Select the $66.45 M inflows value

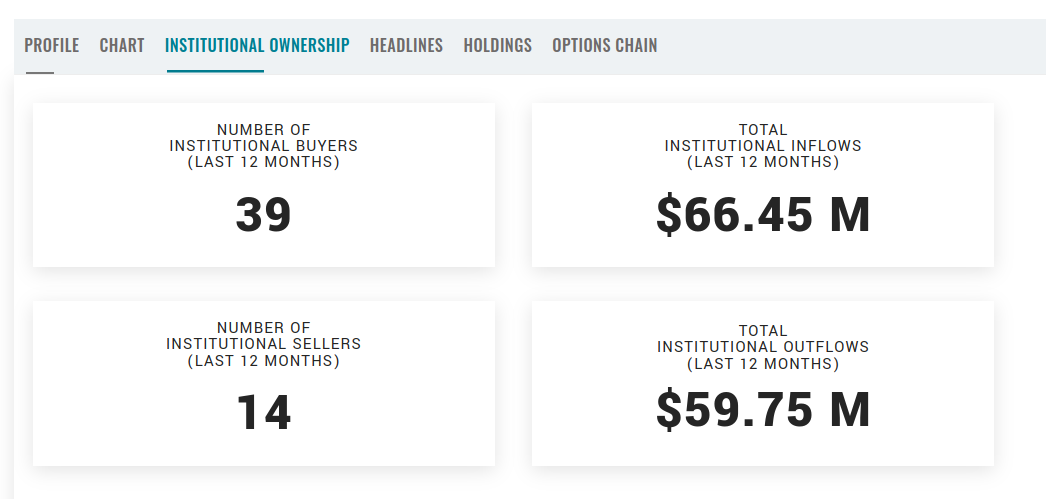point(763,216)
